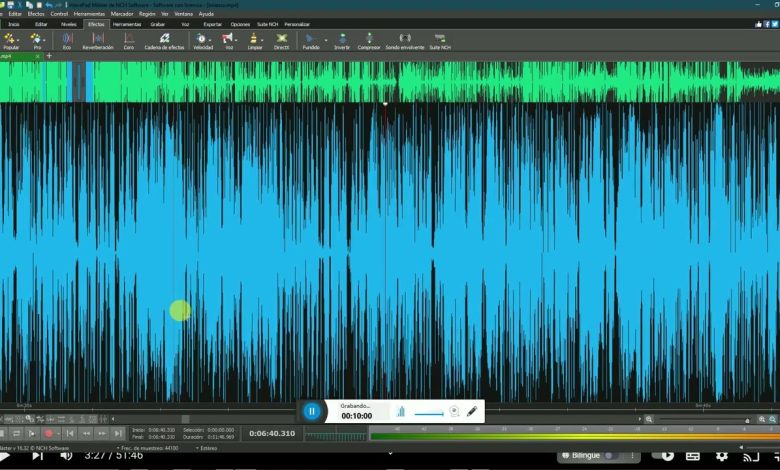This screenshot has height=470, width=780.
Task: Click the Suite NCH toolbar icon
Action: click(439, 41)
